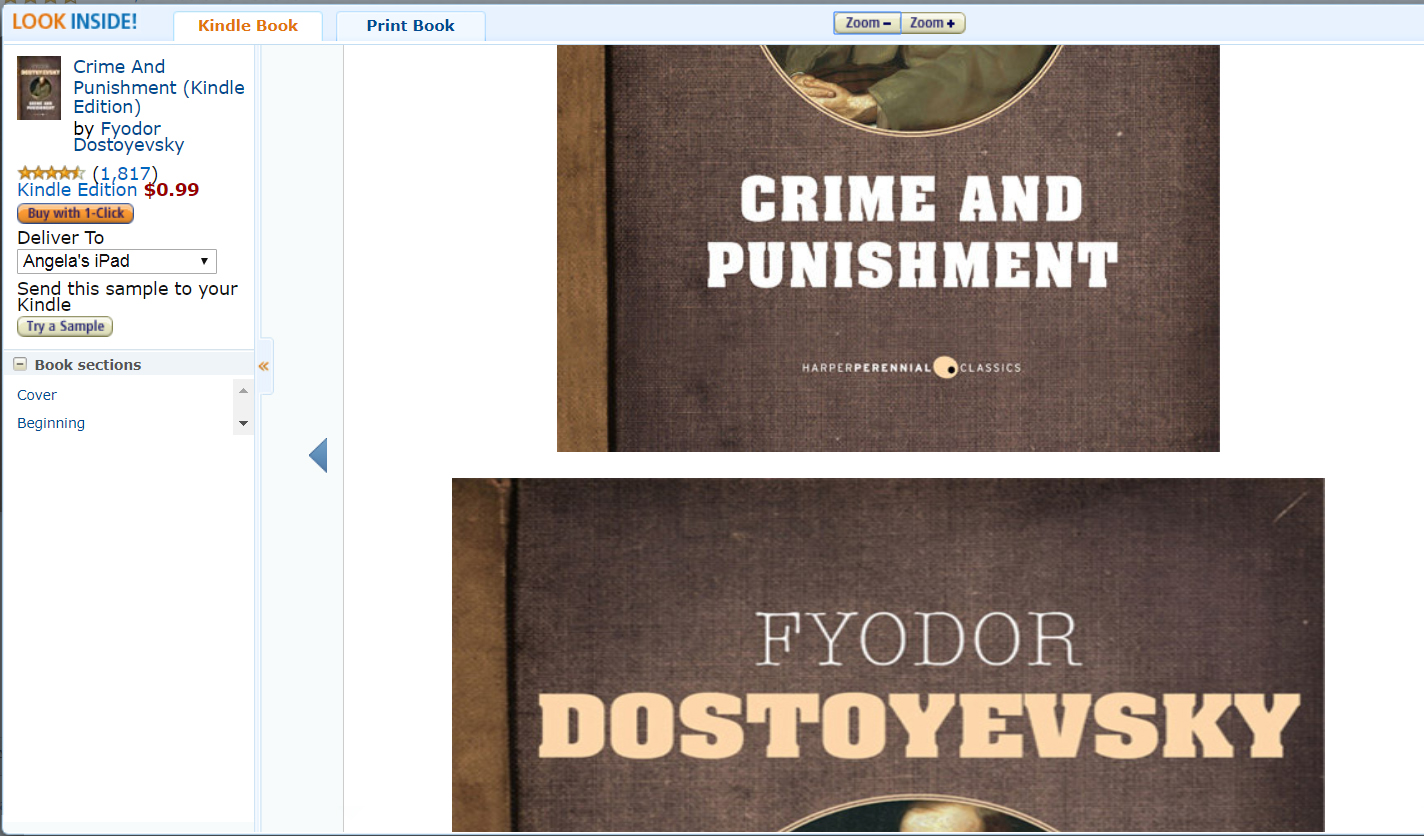Switch to the Kindle Book tab
1424x836 pixels.
coord(248,26)
